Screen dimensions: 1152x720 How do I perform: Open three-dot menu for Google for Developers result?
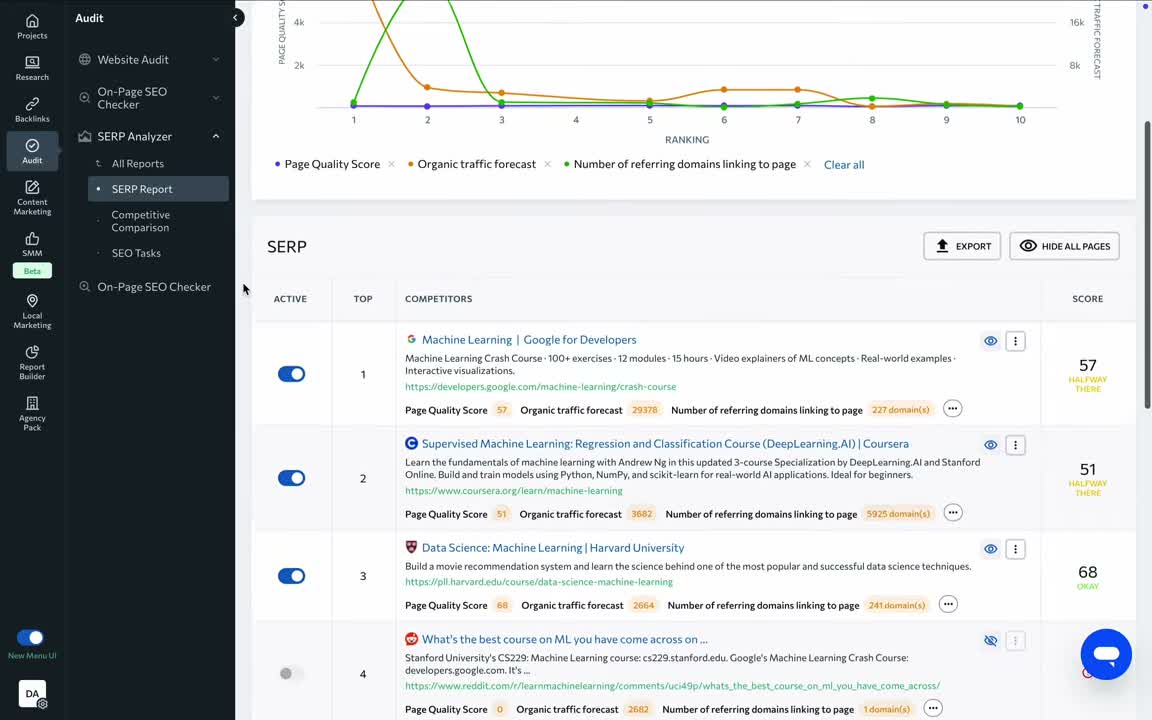click(1015, 341)
